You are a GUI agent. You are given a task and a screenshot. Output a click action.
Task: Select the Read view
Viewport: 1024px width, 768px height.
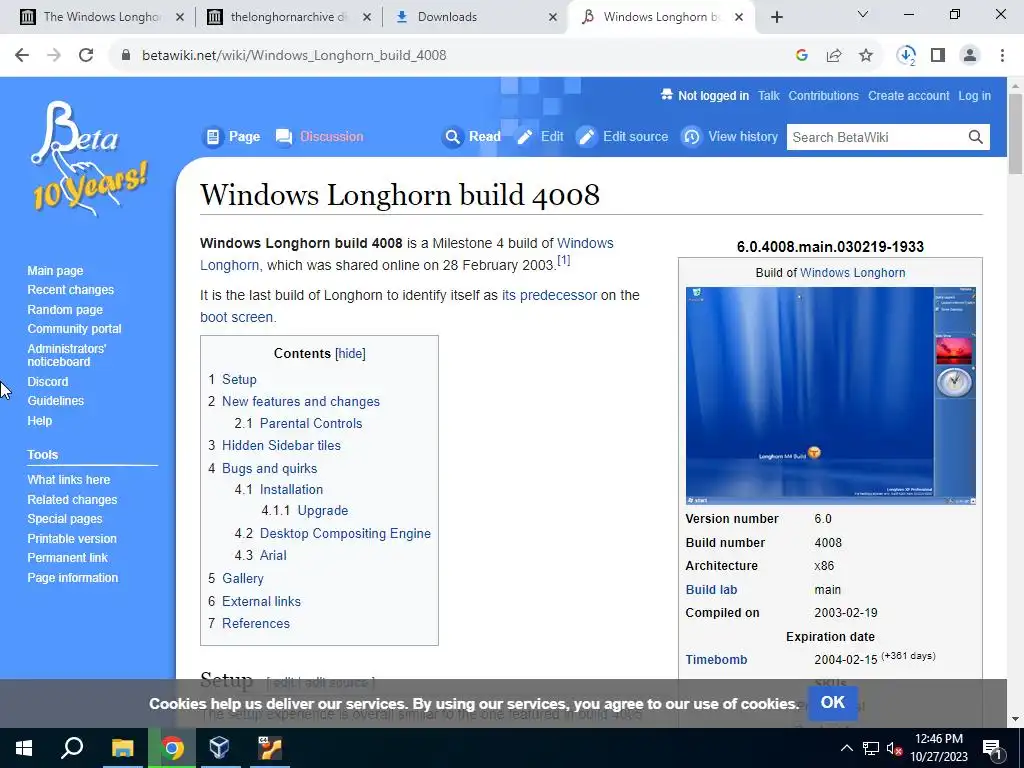tap(471, 136)
